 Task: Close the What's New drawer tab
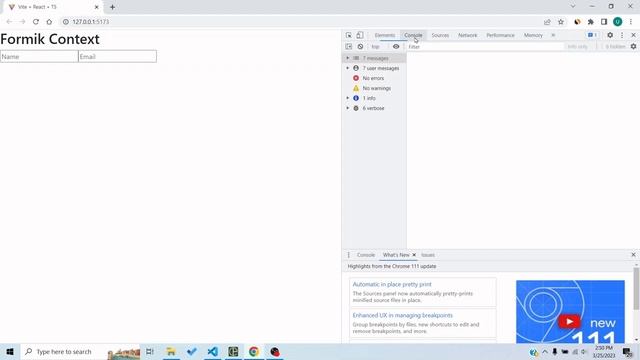coord(414,255)
